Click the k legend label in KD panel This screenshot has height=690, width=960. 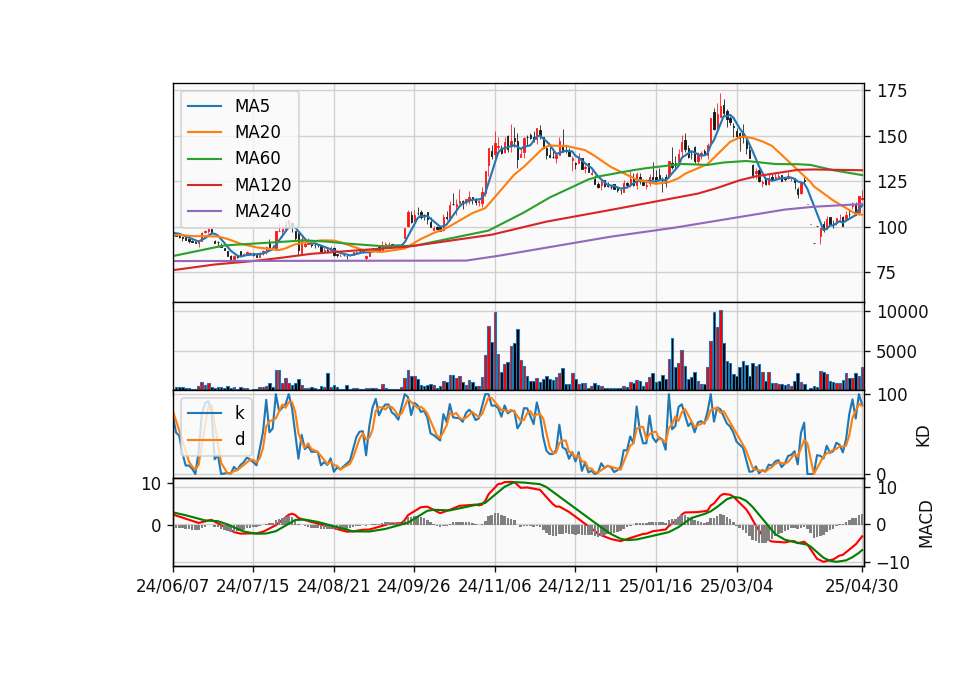(x=239, y=413)
